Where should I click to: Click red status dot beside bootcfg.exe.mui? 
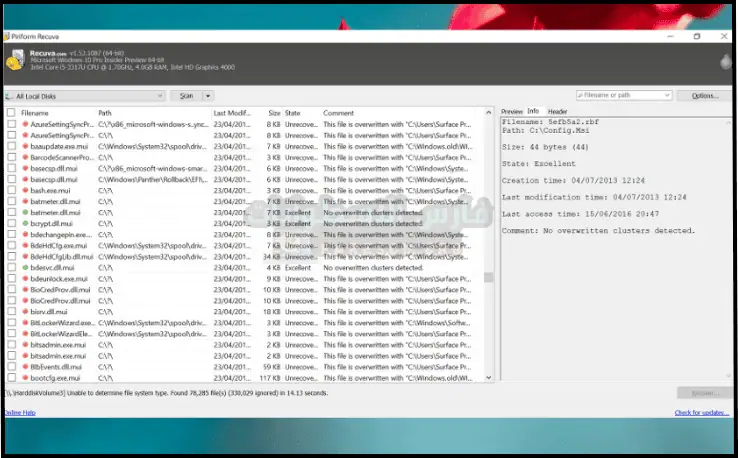[x=25, y=377]
